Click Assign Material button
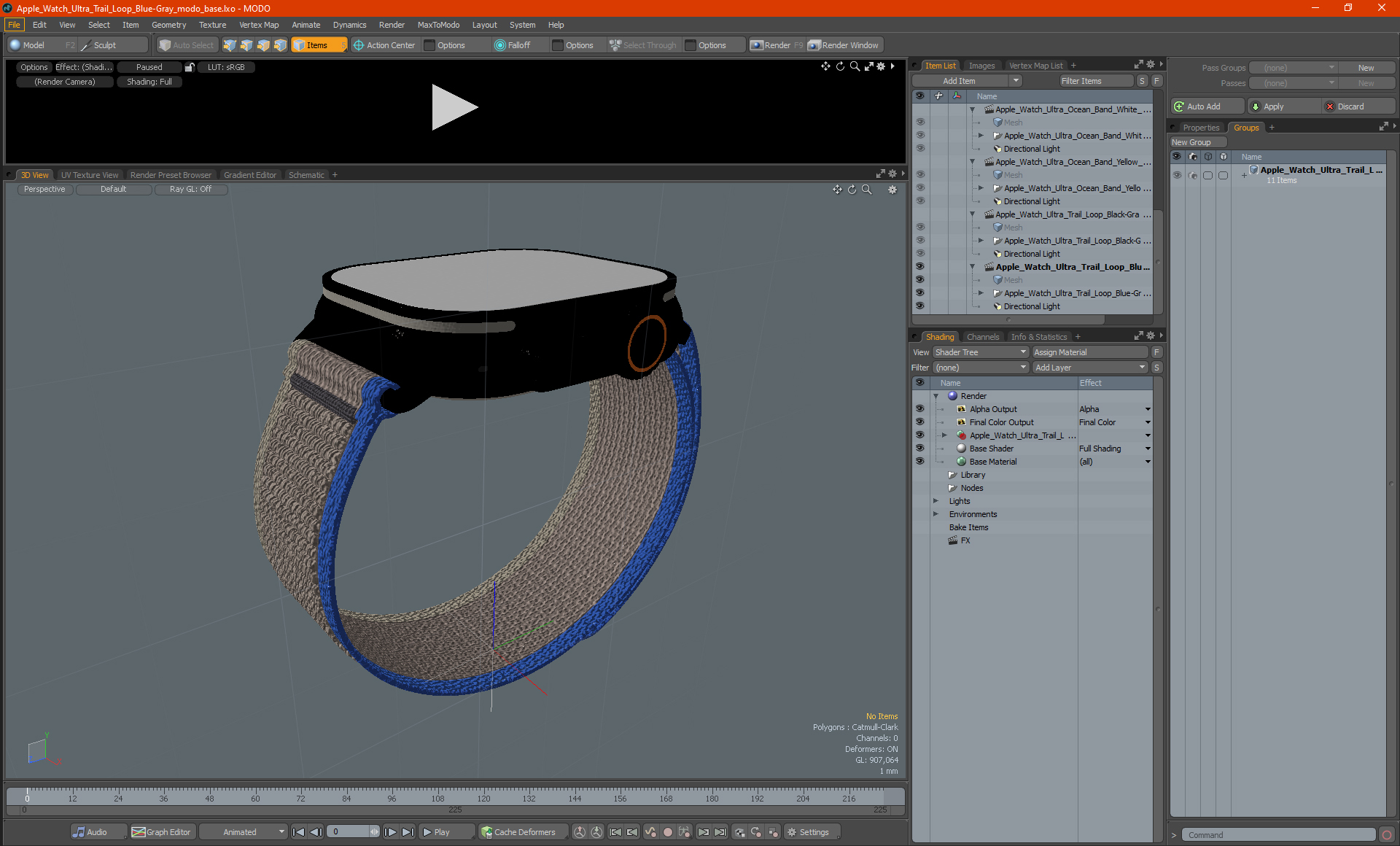This screenshot has height=846, width=1400. [x=1090, y=352]
